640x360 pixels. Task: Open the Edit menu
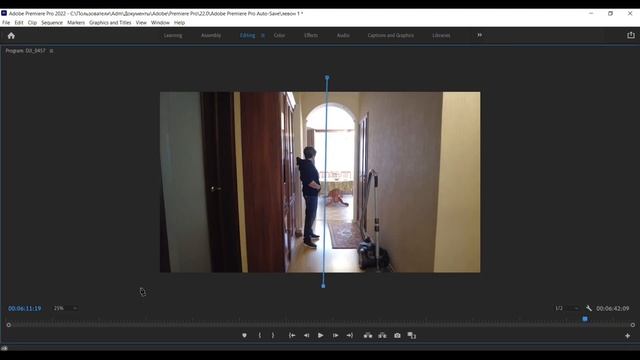coord(19,23)
